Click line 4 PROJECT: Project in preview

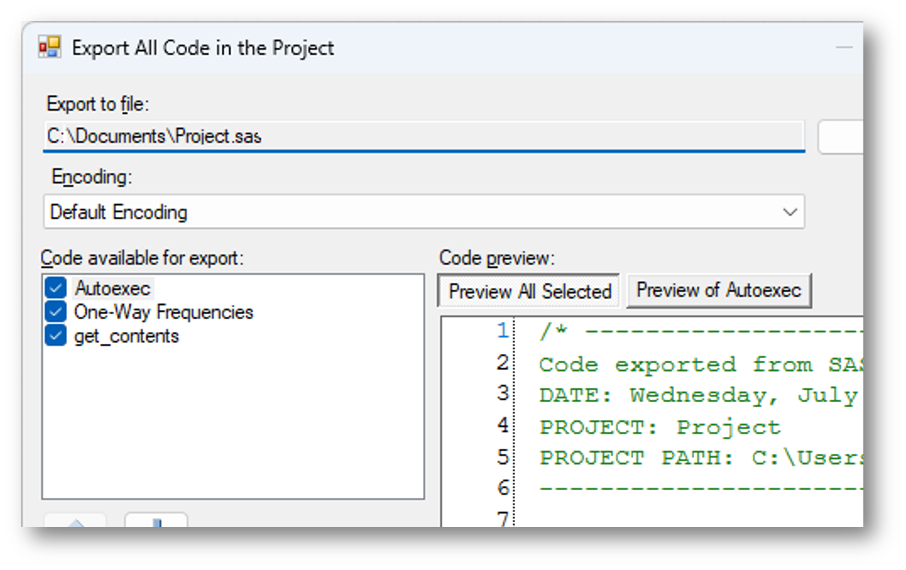[660, 427]
